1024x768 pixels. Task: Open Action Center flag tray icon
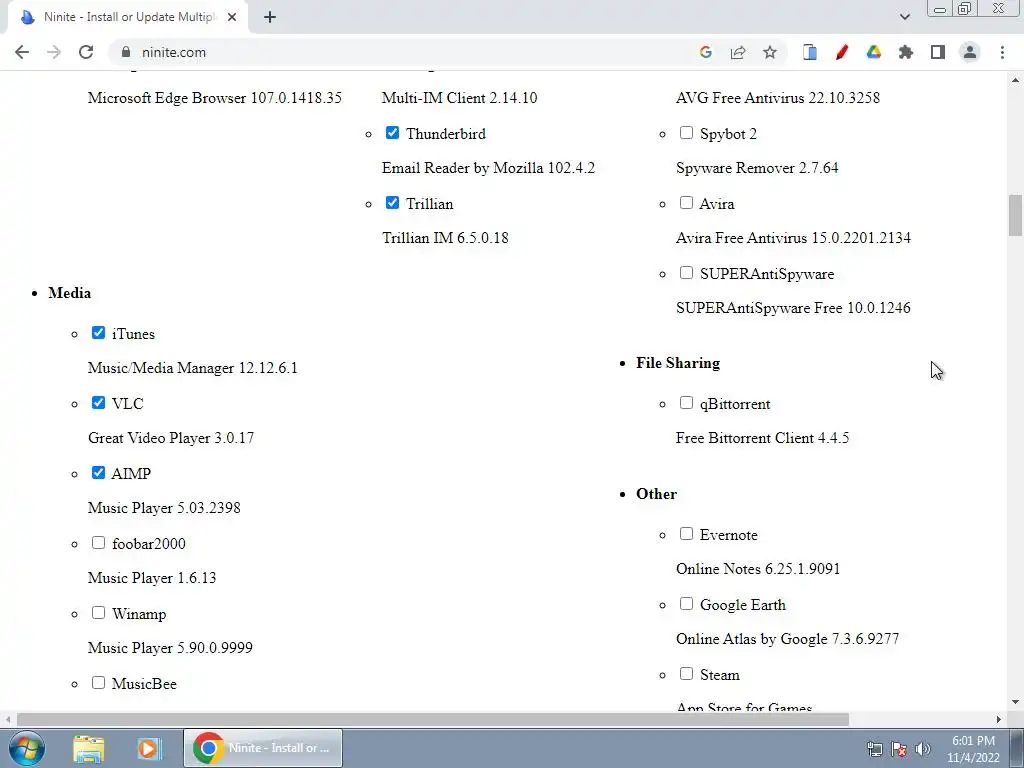click(899, 748)
